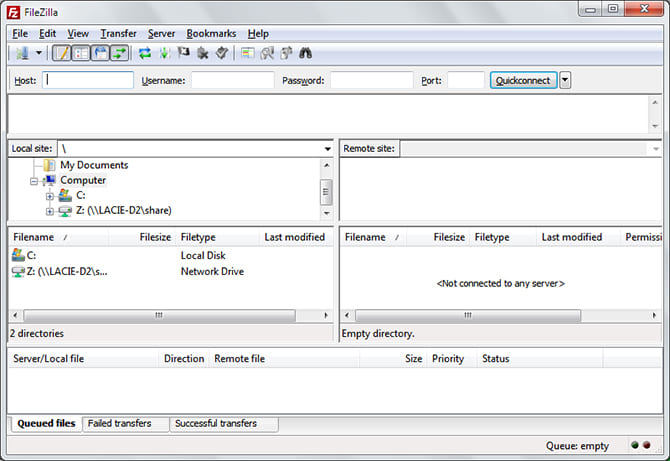Cancel the current operation flag icon
Screen dimensions: 670x461
184,53
